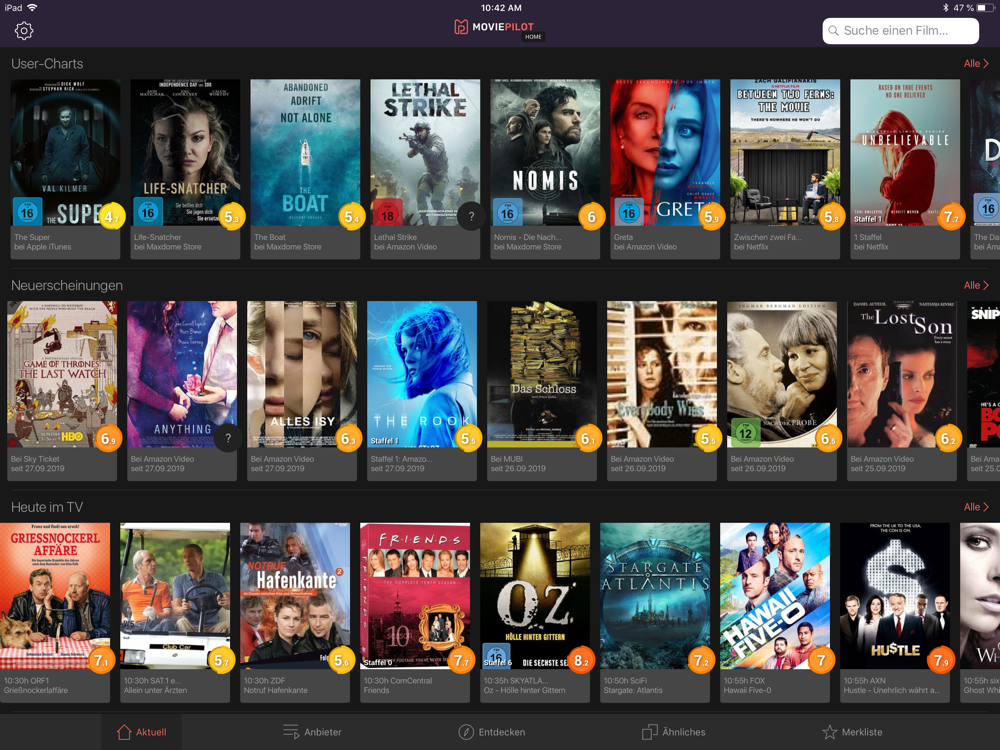
Task: Switch to the Anbieter tab label
Action: [323, 732]
